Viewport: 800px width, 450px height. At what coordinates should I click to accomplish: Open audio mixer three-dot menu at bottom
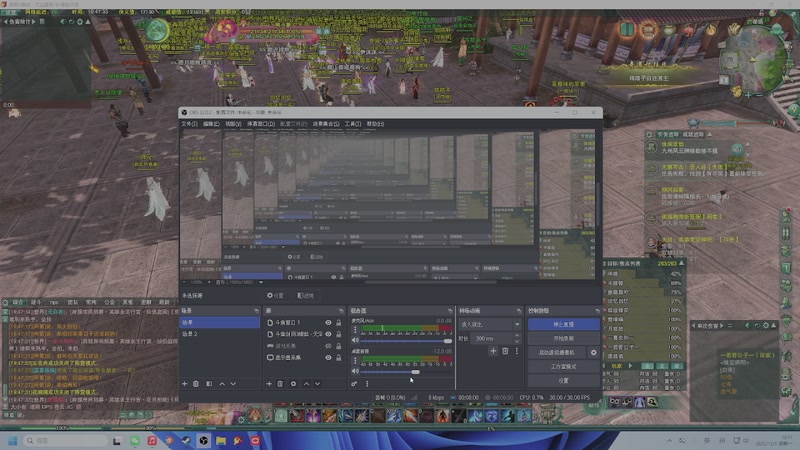click(367, 384)
